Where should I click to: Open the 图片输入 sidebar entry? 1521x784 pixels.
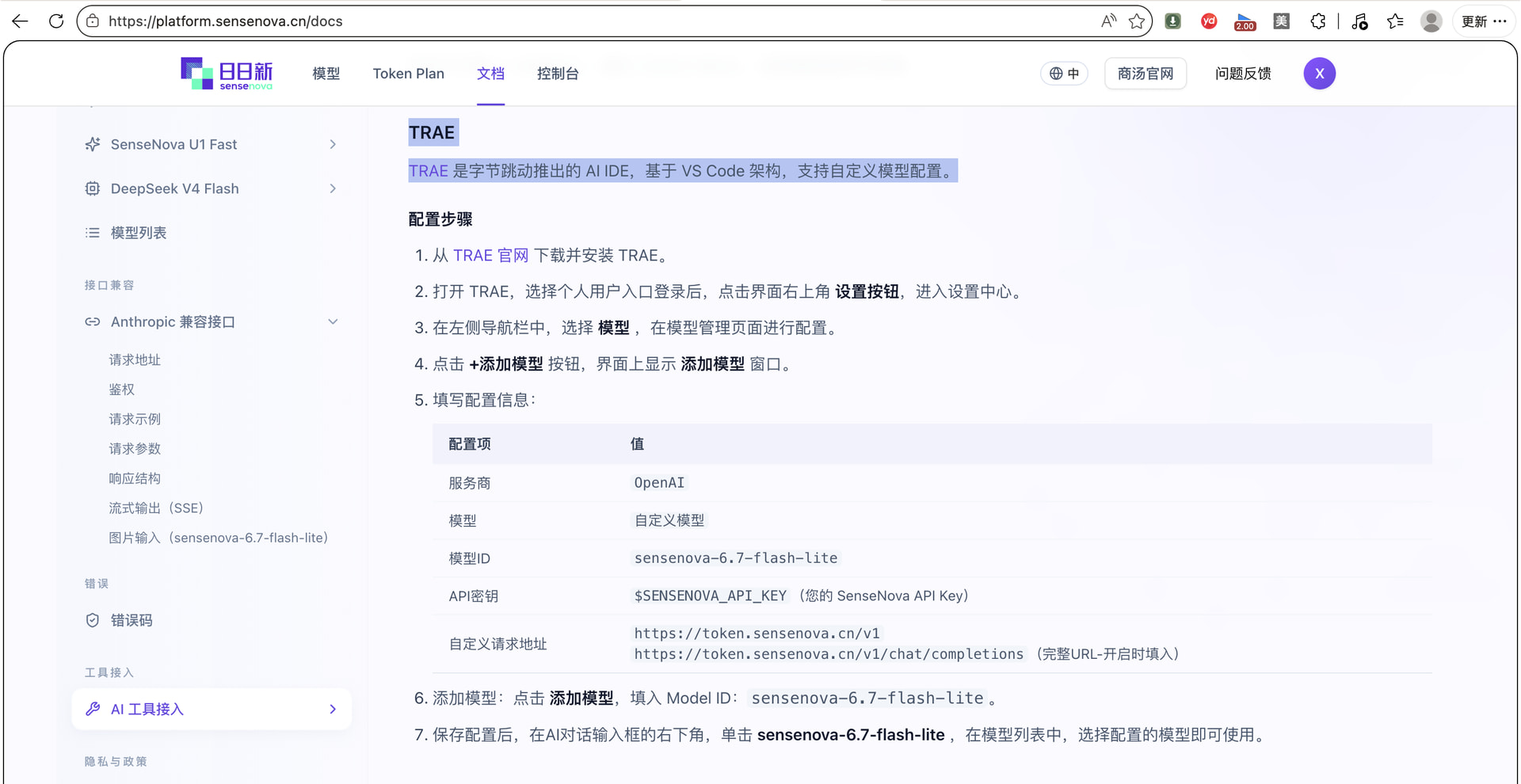point(219,538)
